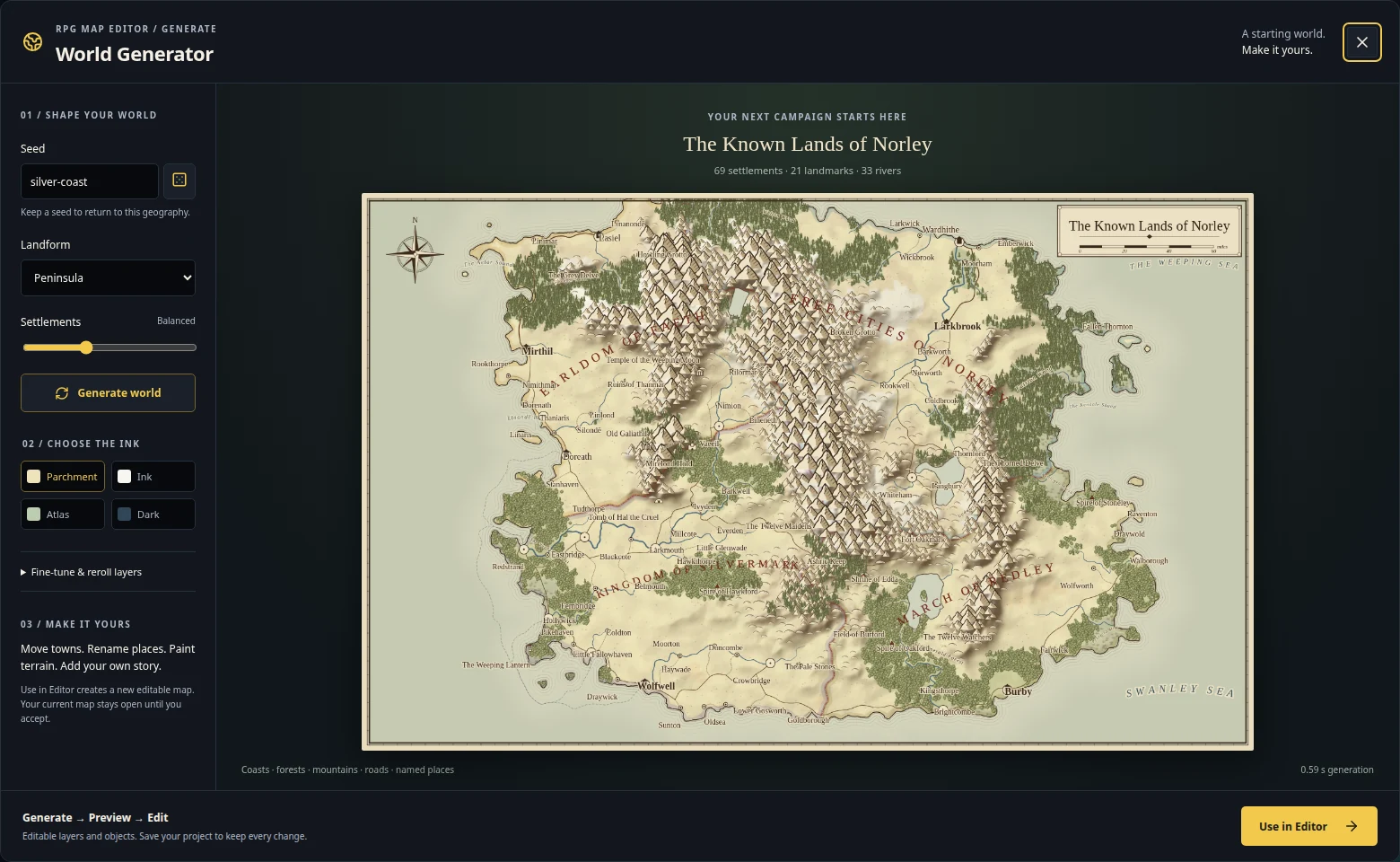The image size is (1400, 862).
Task: Click the 0.59 s generation text
Action: click(1336, 770)
